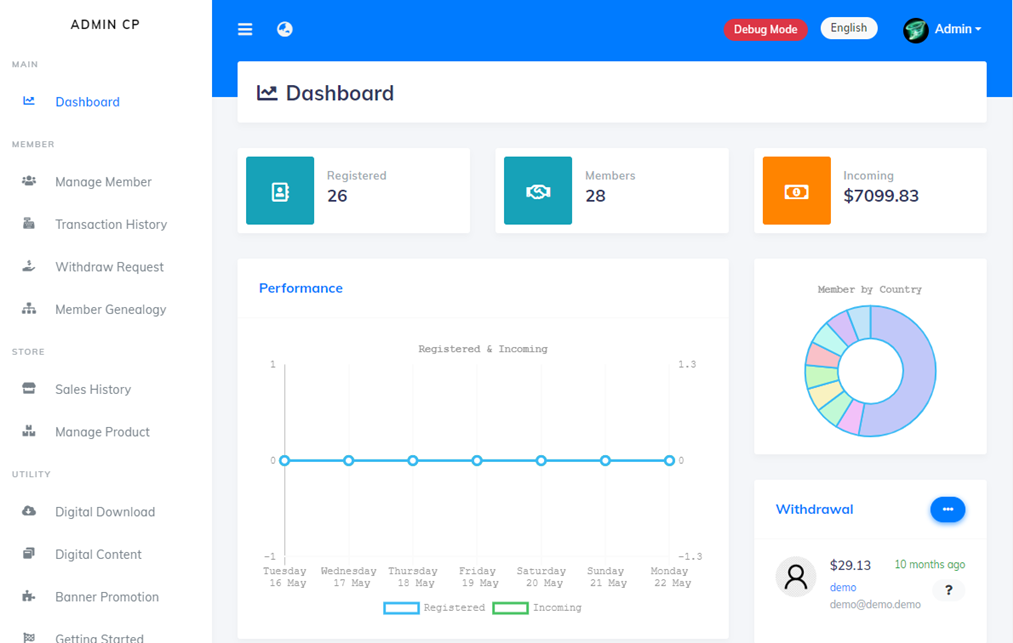Open the English language selector
The height and width of the screenshot is (643, 1013).
click(848, 28)
